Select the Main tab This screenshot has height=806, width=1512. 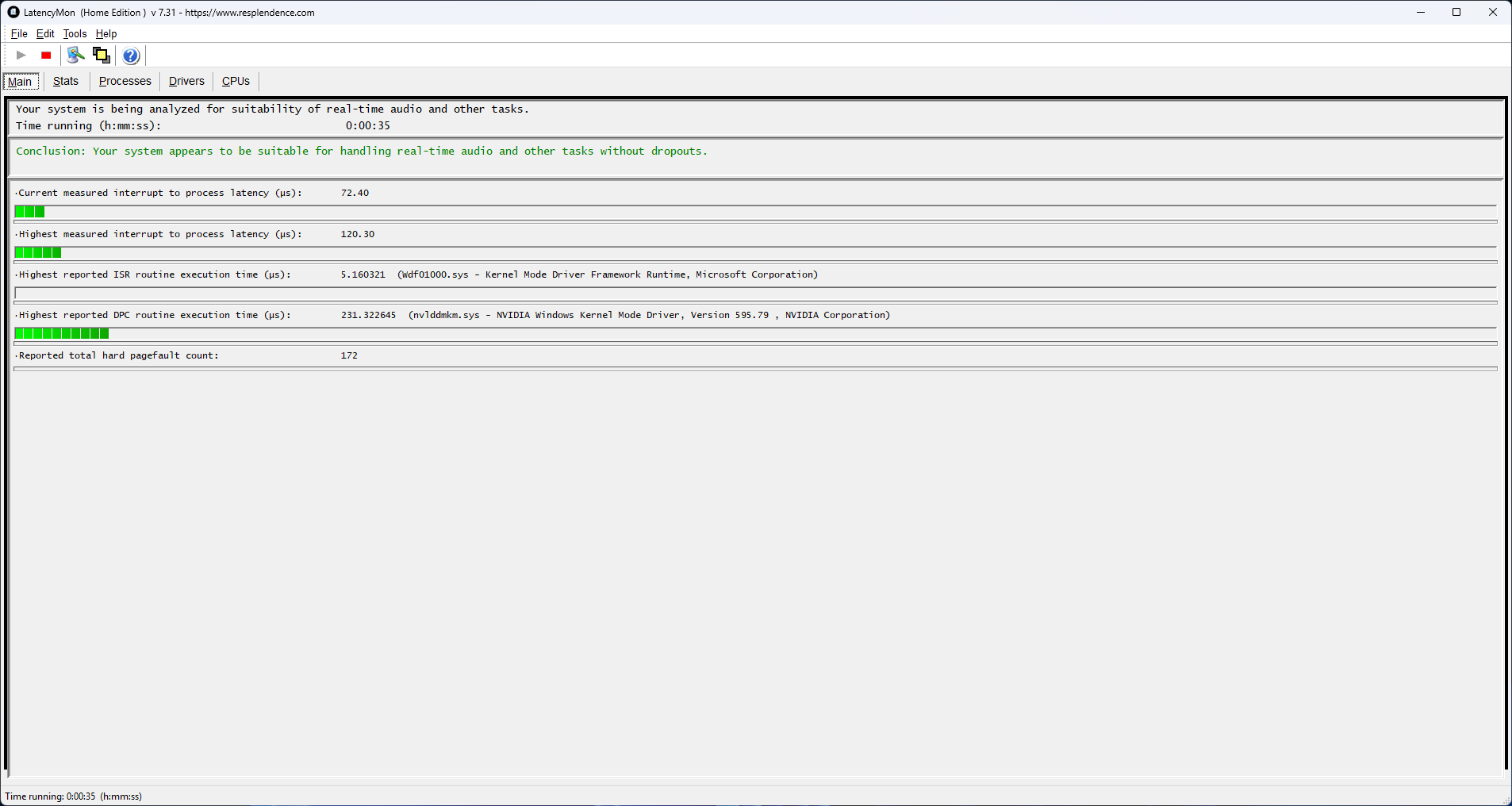(x=20, y=82)
